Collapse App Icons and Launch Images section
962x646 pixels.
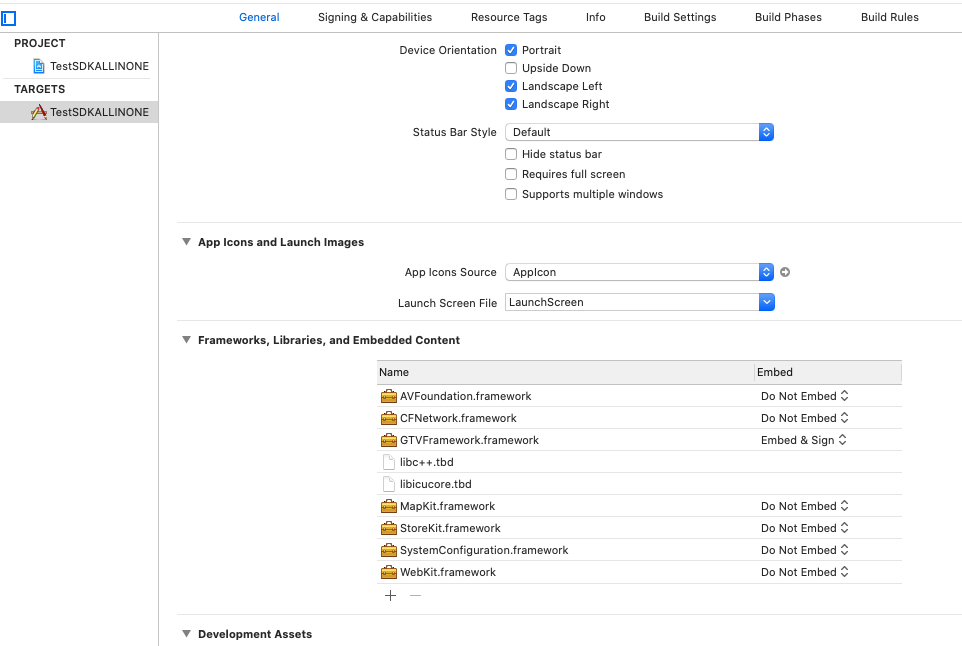click(187, 242)
